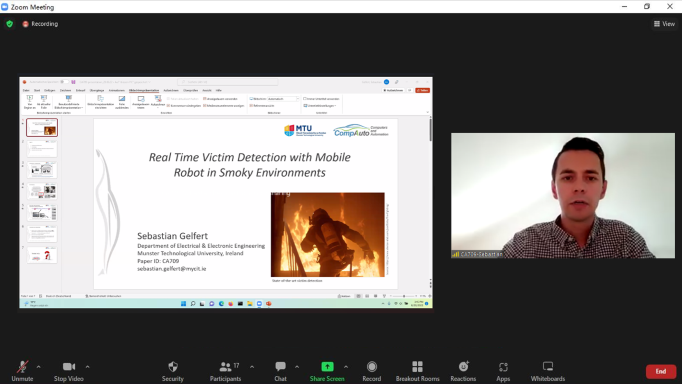This screenshot has height=384, width=682.
Task: Unmute the microphone
Action: (22, 371)
